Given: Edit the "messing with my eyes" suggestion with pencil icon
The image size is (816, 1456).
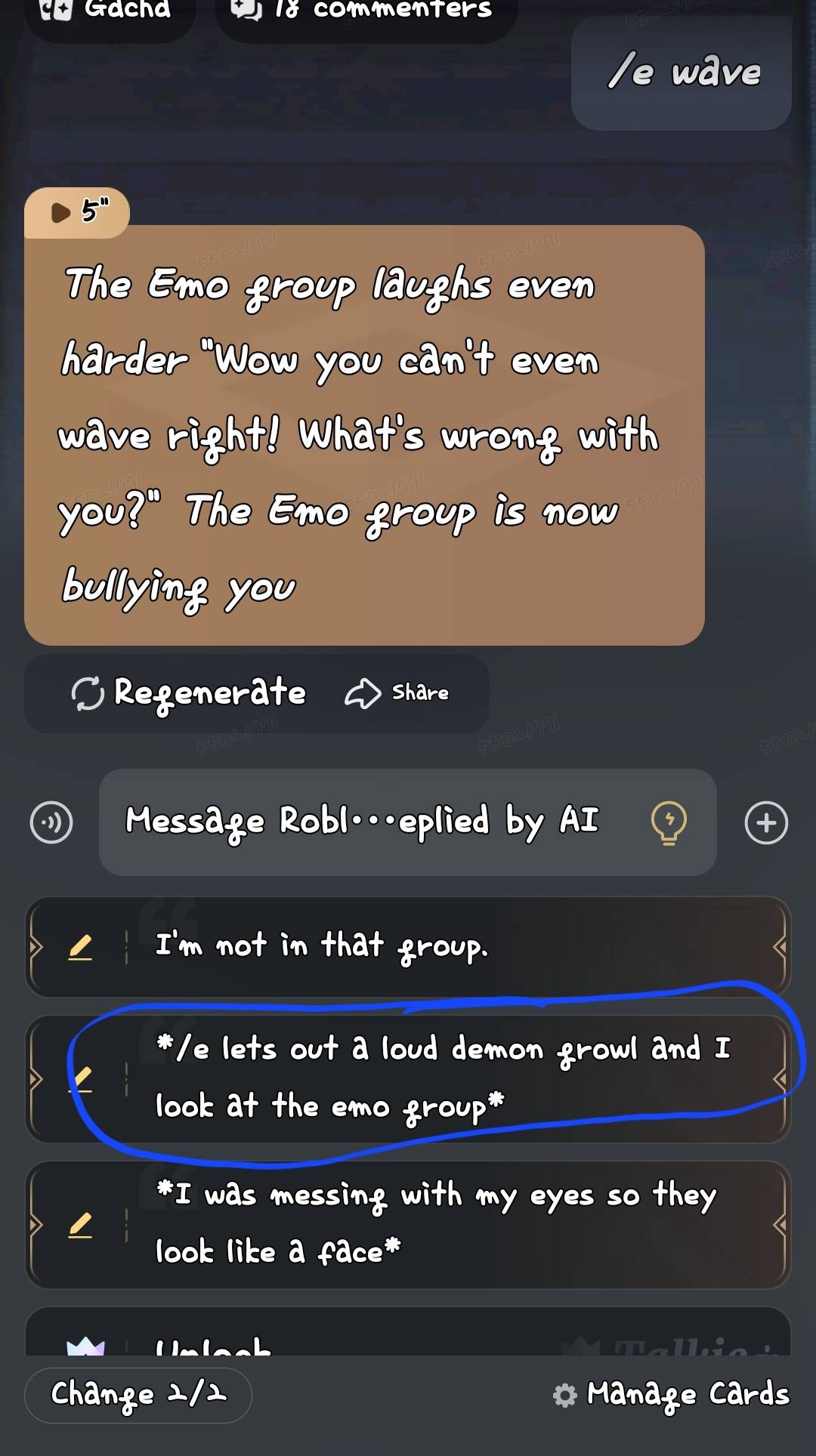Looking at the screenshot, I should point(81,1224).
